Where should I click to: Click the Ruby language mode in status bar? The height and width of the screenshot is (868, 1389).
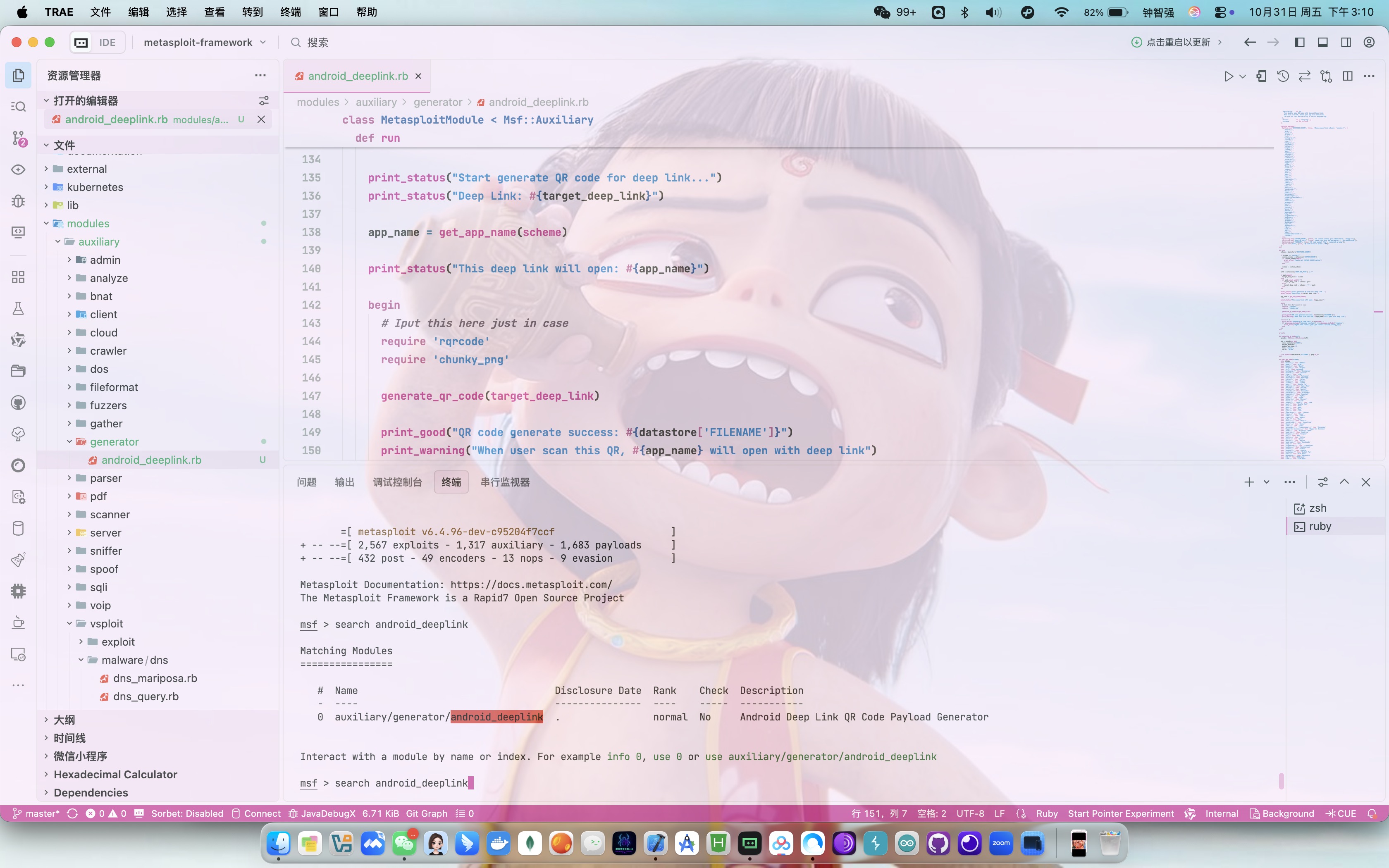[1046, 813]
